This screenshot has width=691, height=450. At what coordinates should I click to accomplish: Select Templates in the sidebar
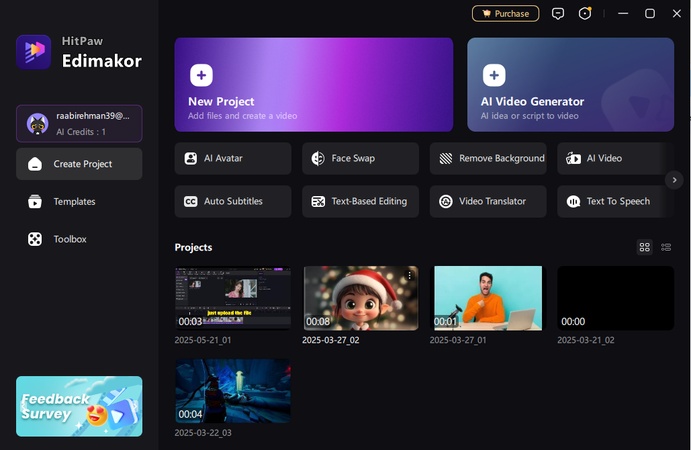pos(75,202)
